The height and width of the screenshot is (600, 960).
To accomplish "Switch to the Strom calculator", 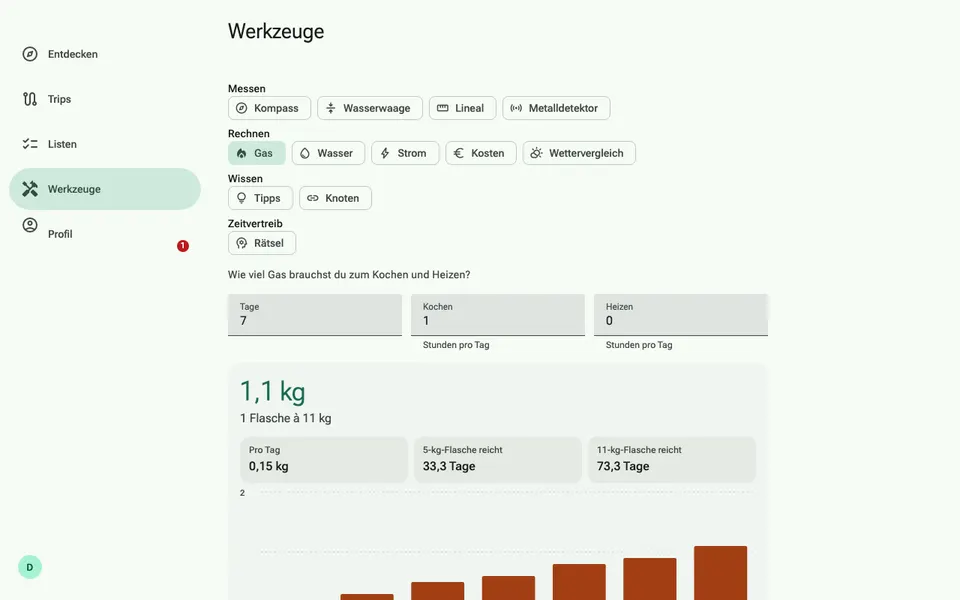I will [405, 153].
